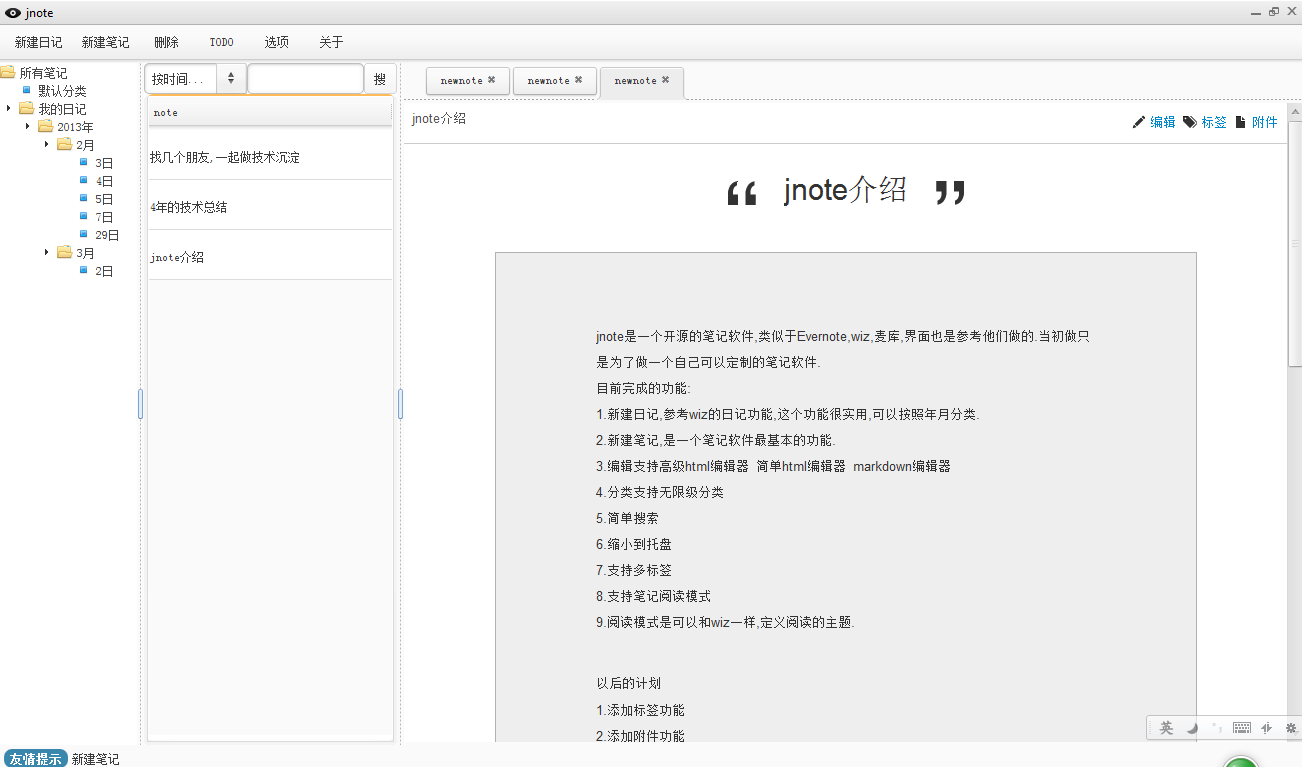
Task: Open the 选项 menu
Action: 276,42
